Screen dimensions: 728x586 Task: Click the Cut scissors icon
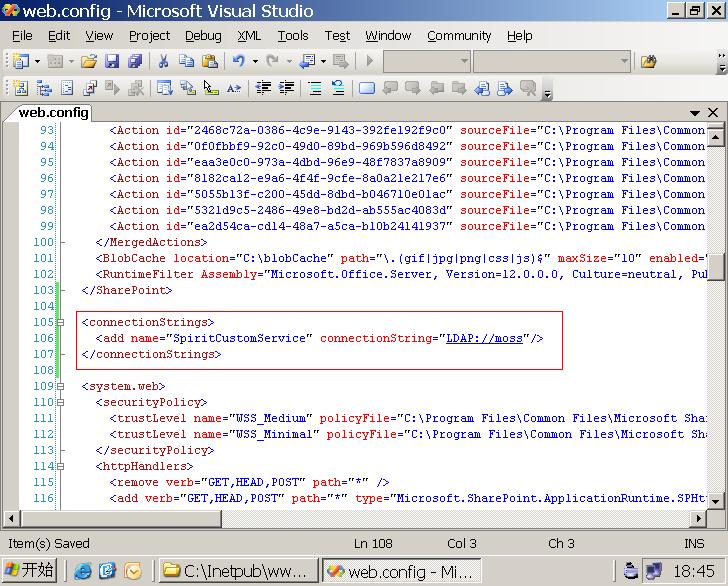(164, 62)
